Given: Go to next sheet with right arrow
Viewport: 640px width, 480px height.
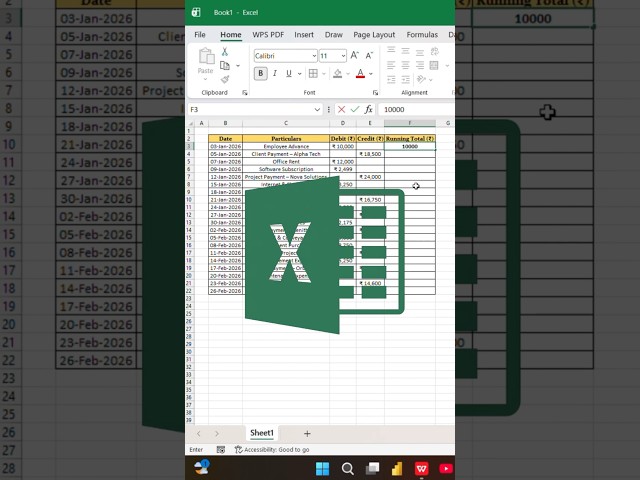Looking at the screenshot, I should pyautogui.click(x=217, y=433).
